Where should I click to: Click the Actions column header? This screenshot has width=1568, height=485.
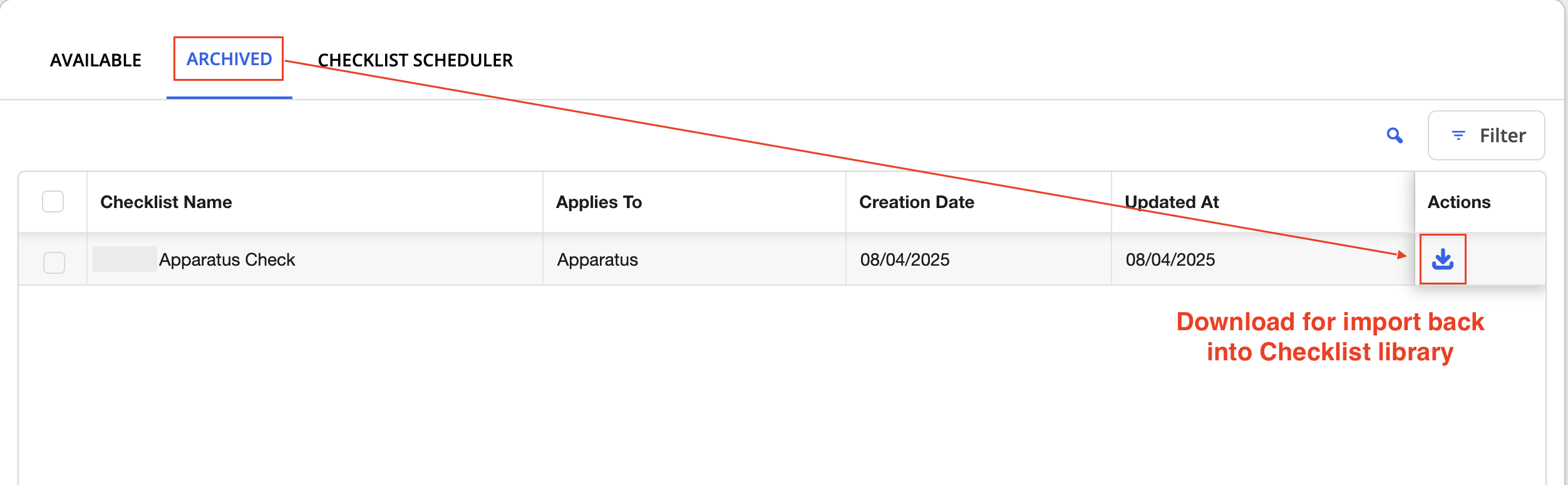tap(1459, 202)
